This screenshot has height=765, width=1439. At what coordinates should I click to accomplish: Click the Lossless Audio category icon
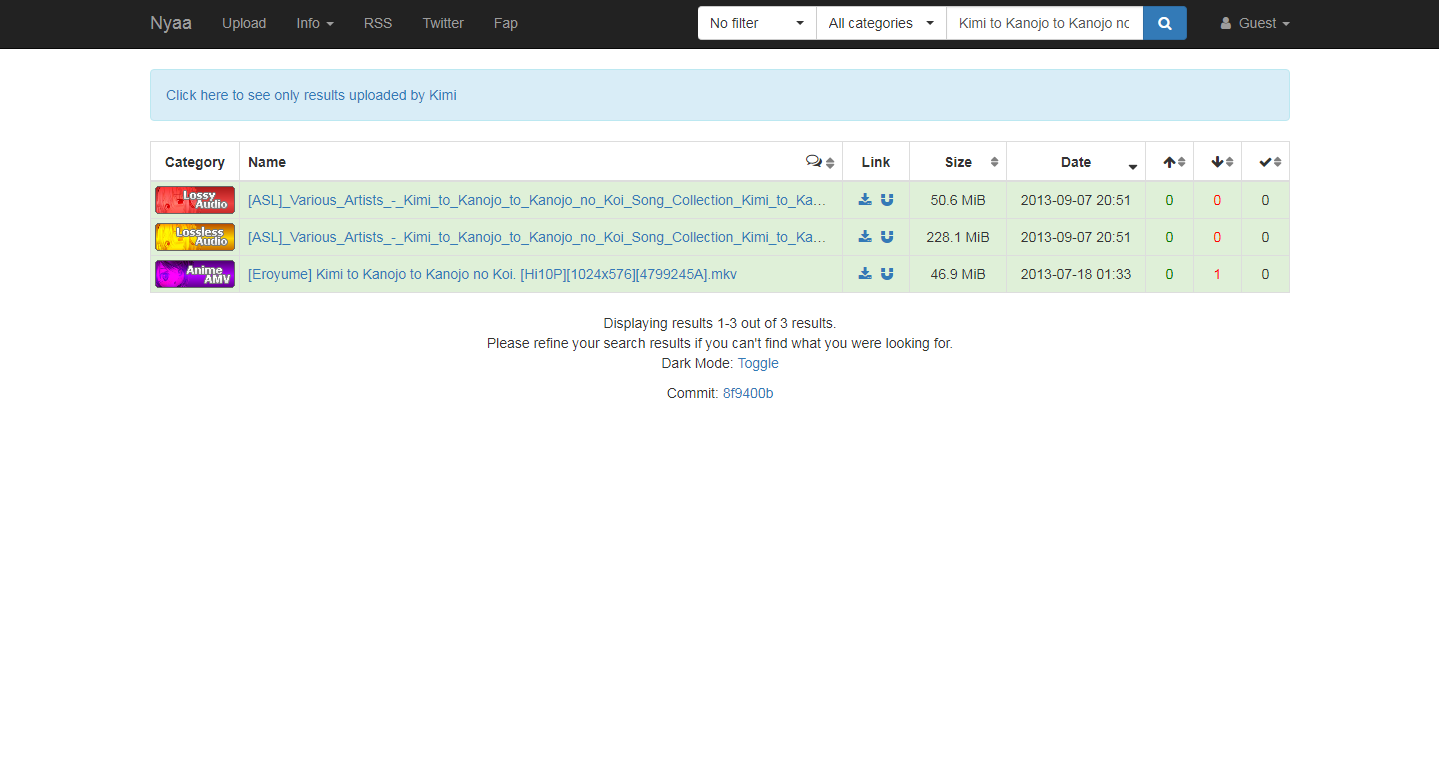point(195,237)
